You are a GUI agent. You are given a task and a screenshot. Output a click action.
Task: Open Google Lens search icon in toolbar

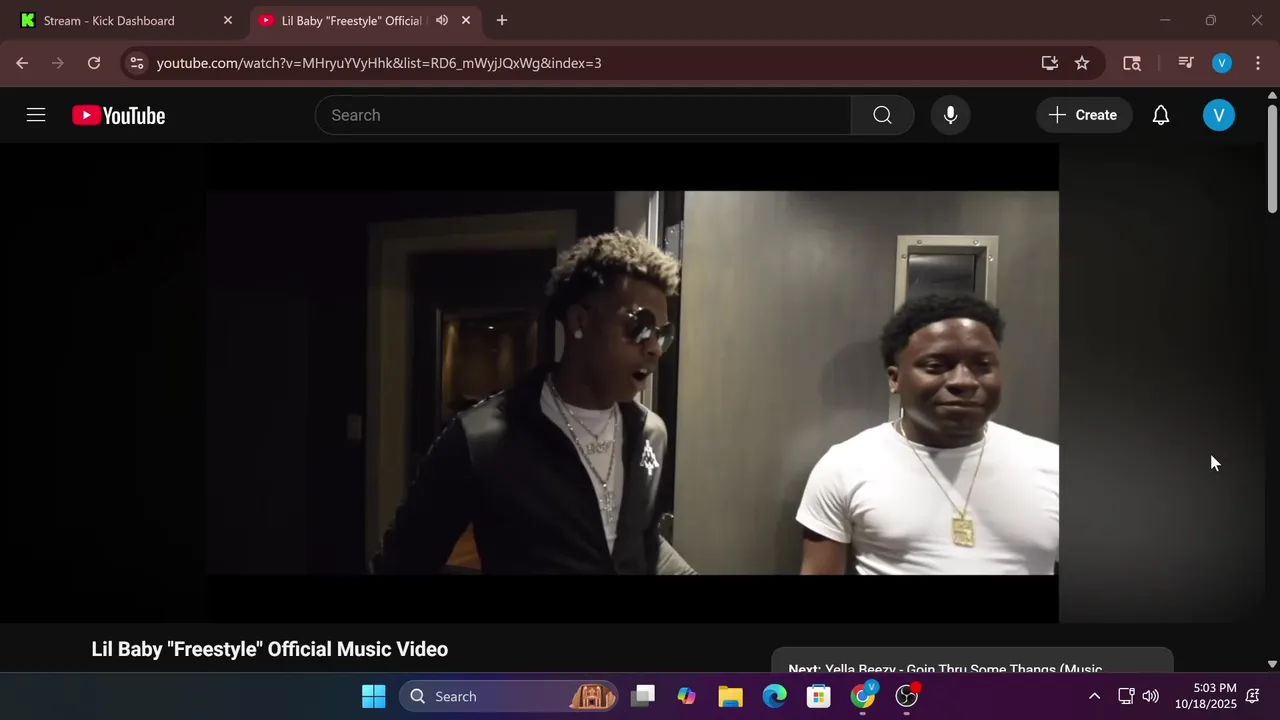[1132, 63]
